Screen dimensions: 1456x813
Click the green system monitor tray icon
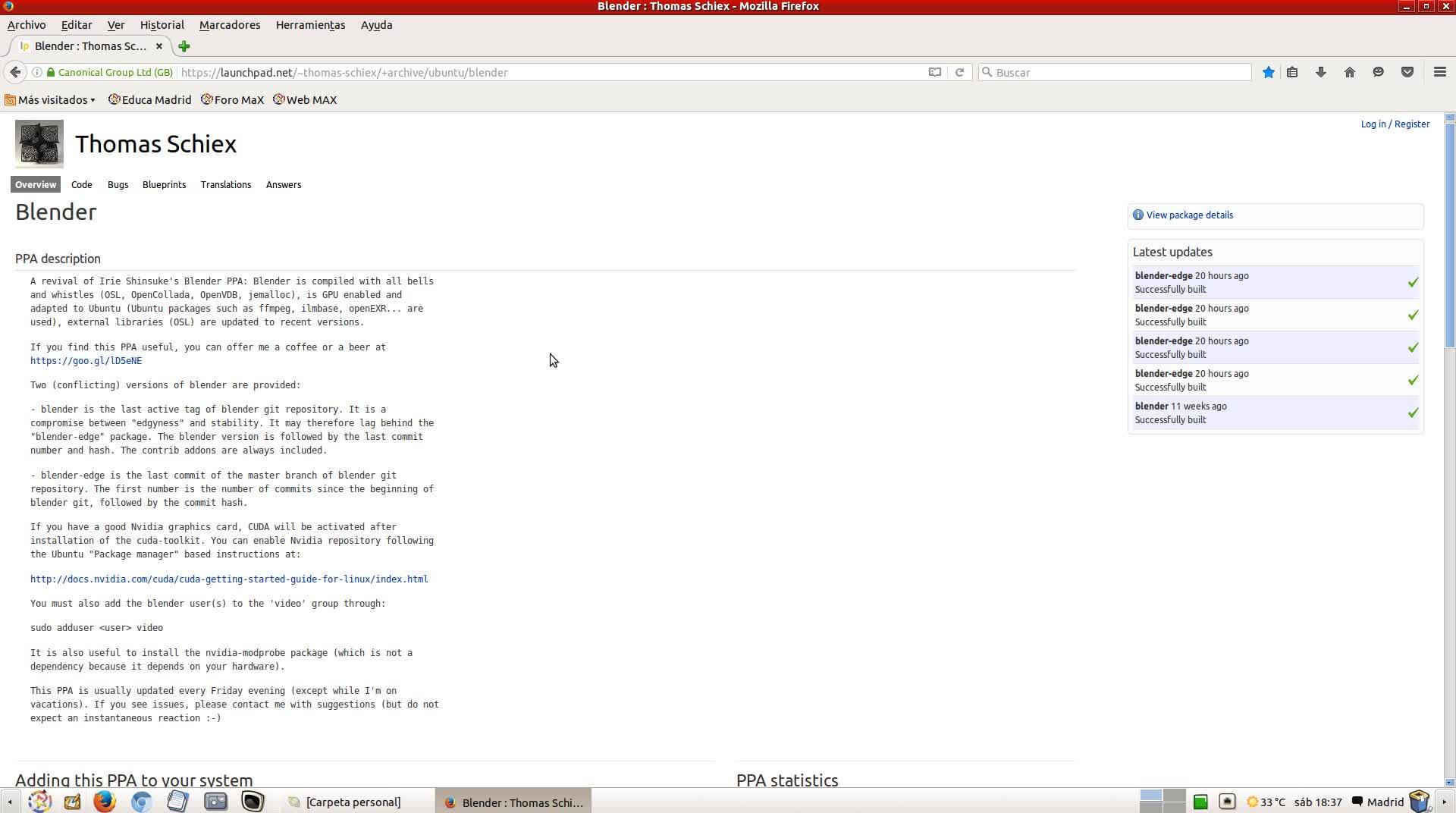[x=1200, y=802]
